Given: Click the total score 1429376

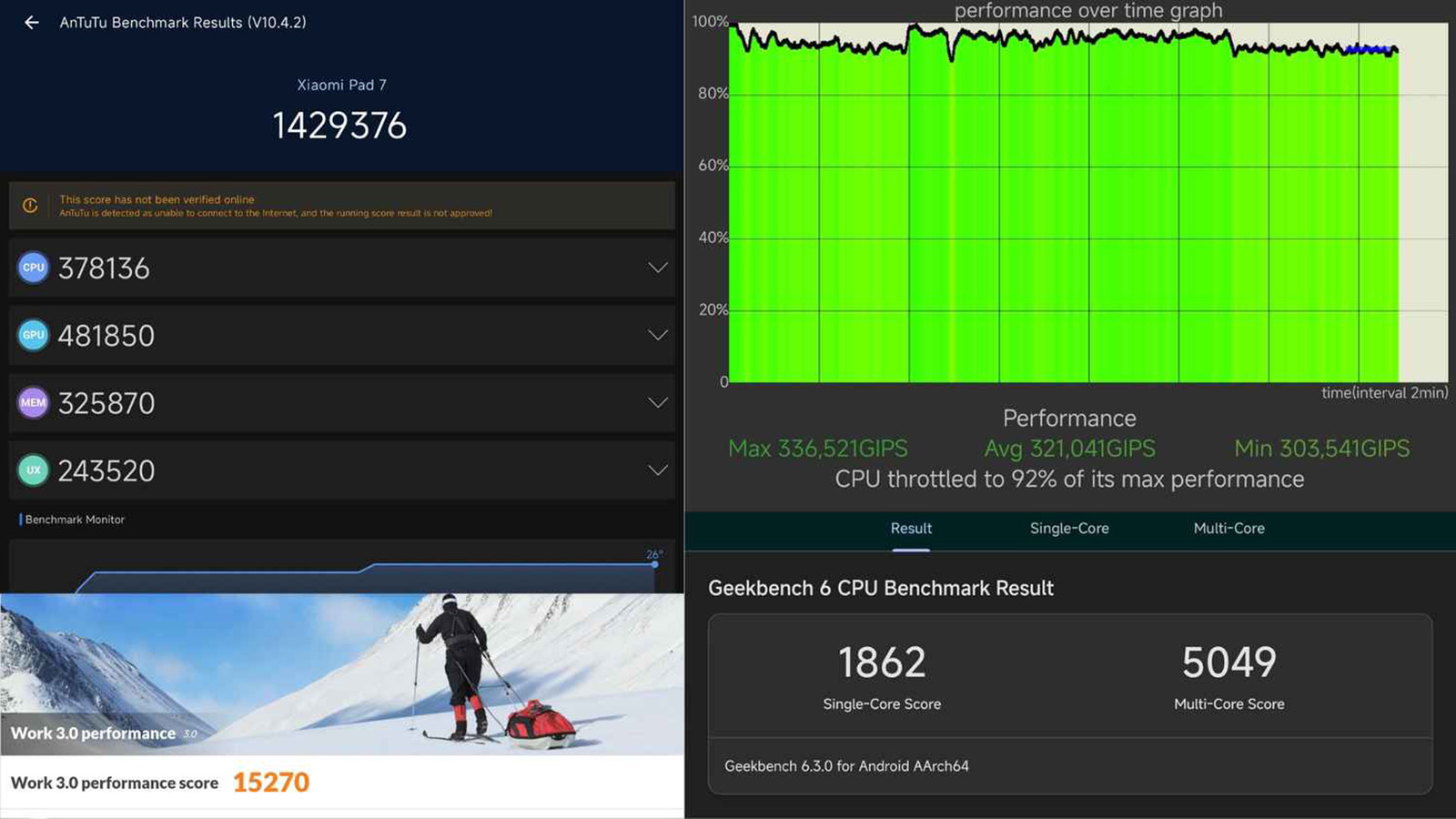Looking at the screenshot, I should 339,126.
